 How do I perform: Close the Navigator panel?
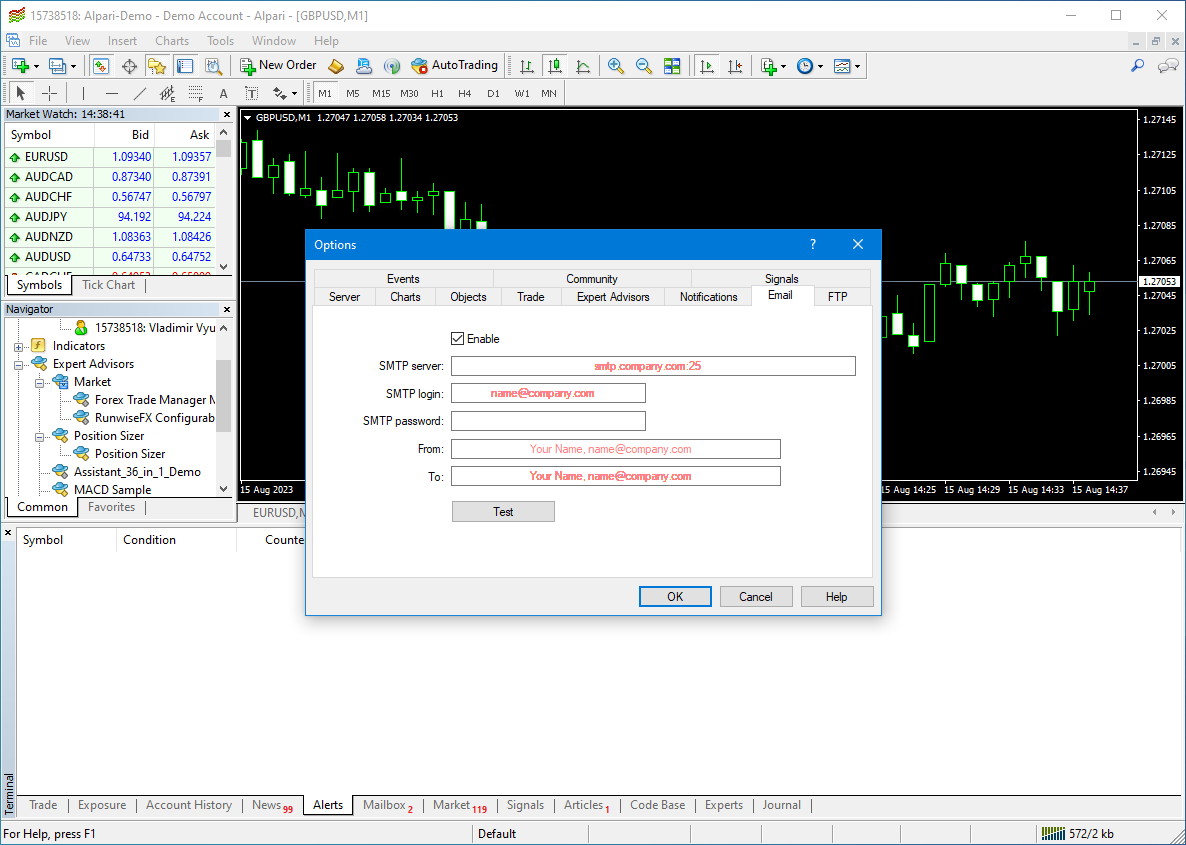click(x=226, y=309)
